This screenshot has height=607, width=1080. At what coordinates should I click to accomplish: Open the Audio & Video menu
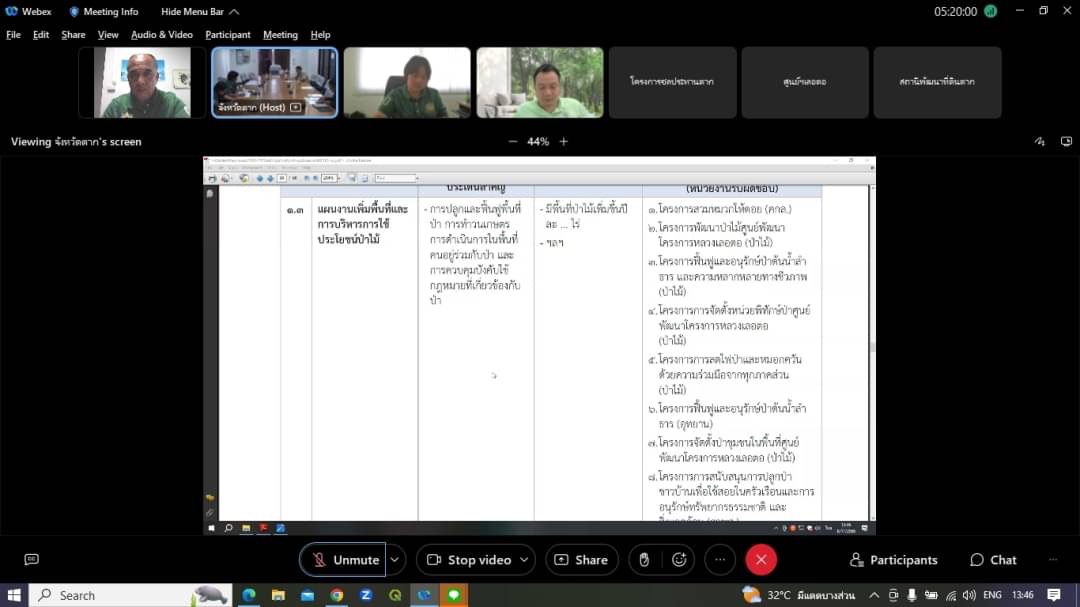coord(162,34)
